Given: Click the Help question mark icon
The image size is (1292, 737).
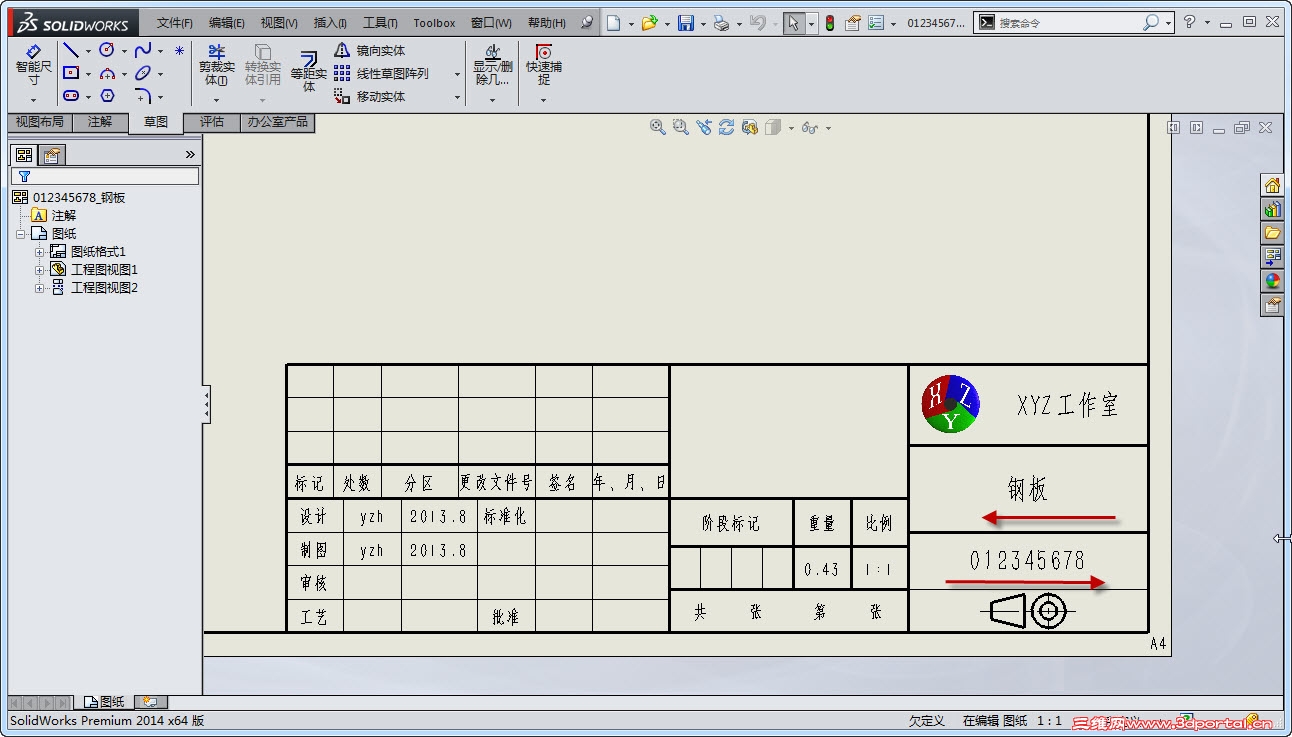Looking at the screenshot, I should click(1189, 21).
